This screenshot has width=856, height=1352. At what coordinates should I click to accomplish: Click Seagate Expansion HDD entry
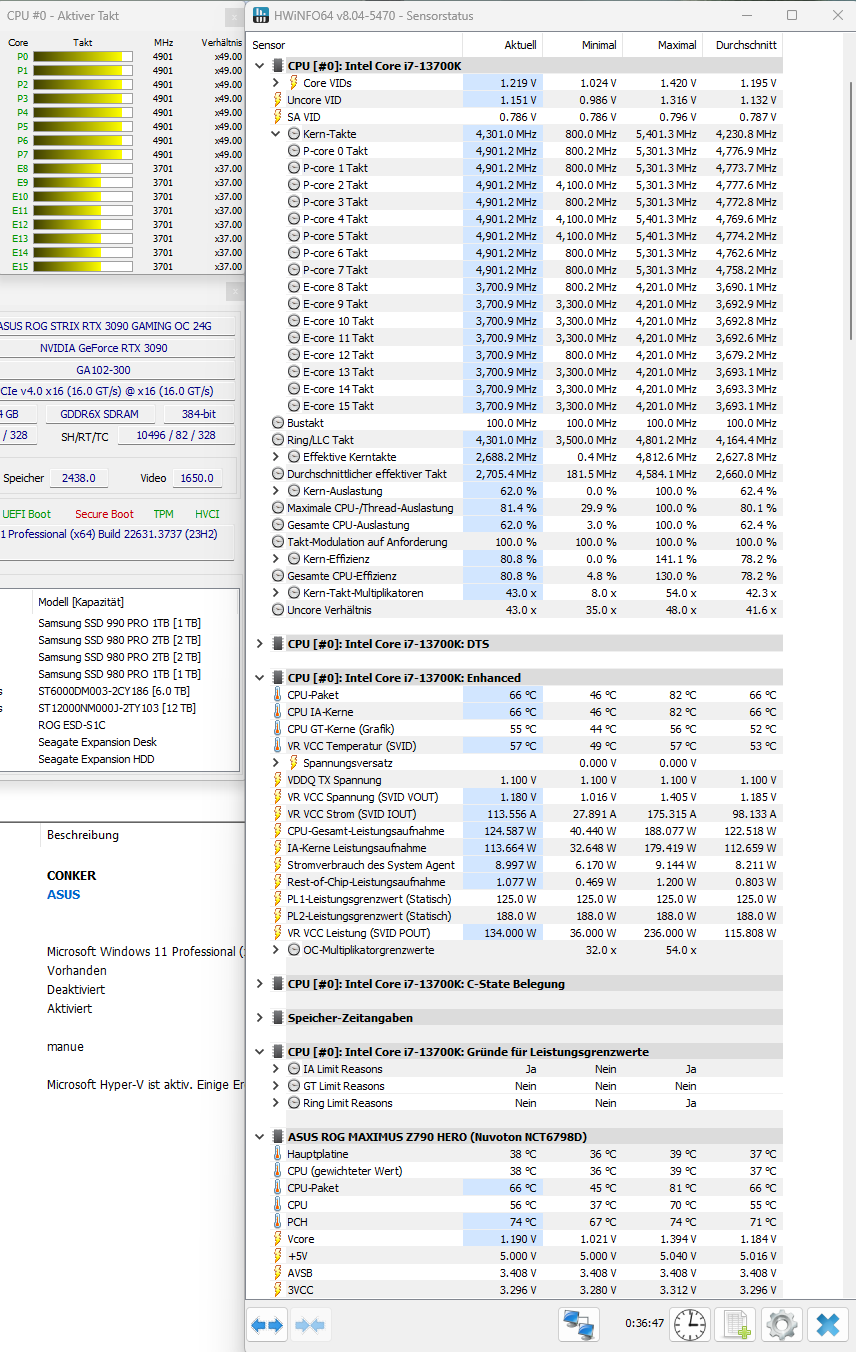click(x=96, y=759)
